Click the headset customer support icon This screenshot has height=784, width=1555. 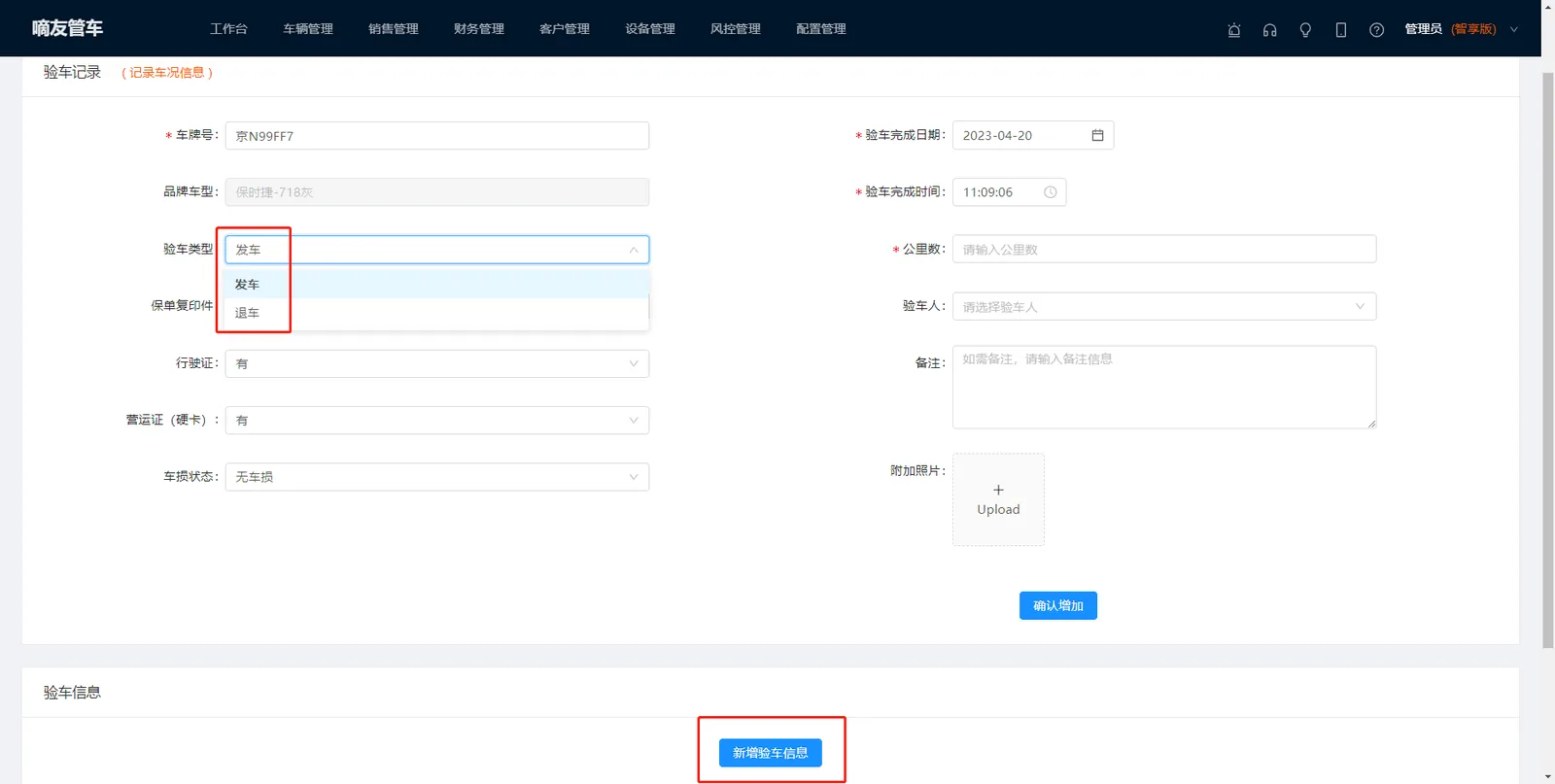1269,30
